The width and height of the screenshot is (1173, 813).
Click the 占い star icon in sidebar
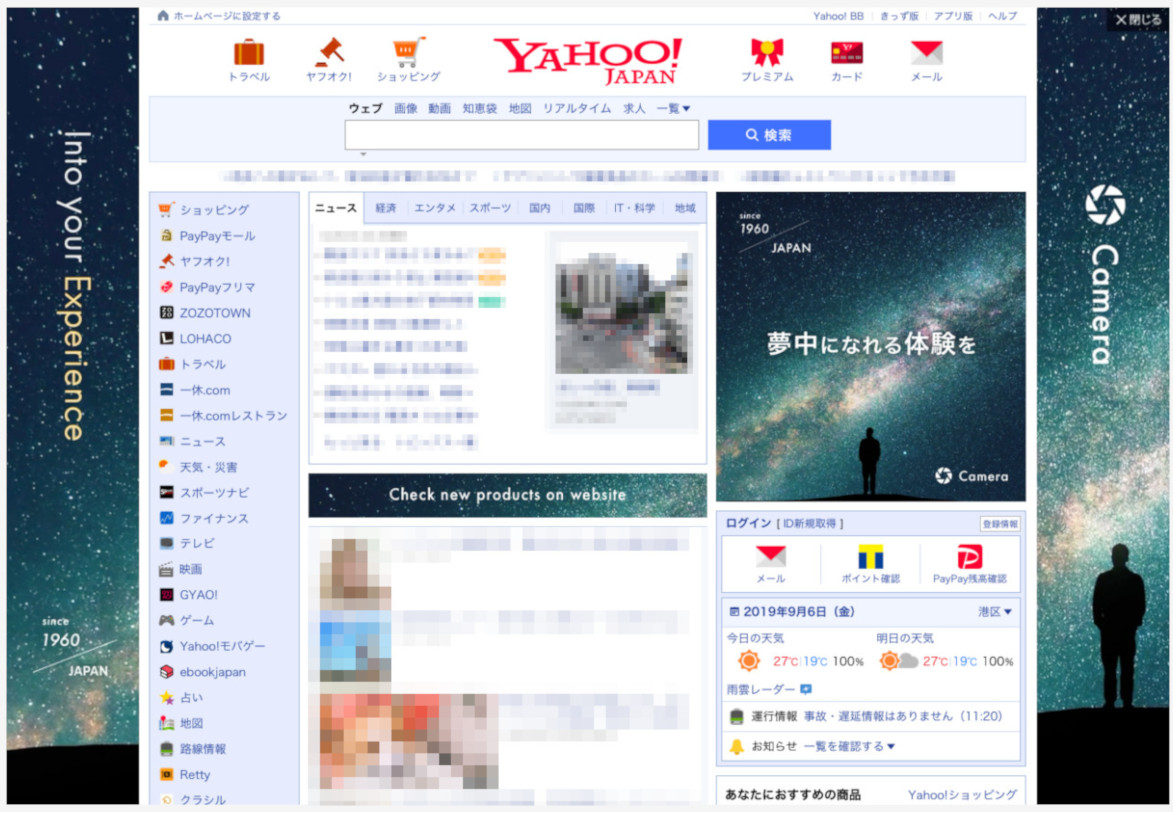point(166,697)
